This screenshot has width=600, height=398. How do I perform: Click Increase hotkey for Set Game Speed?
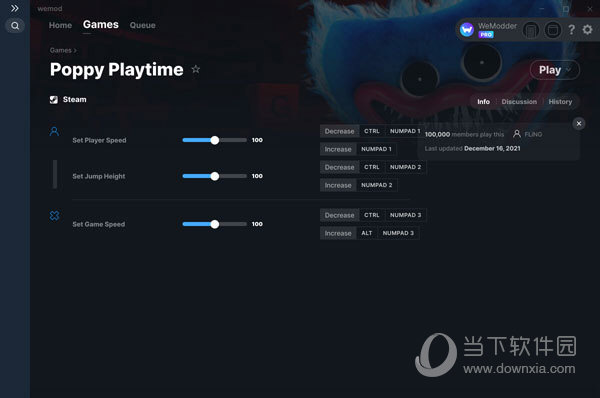338,233
